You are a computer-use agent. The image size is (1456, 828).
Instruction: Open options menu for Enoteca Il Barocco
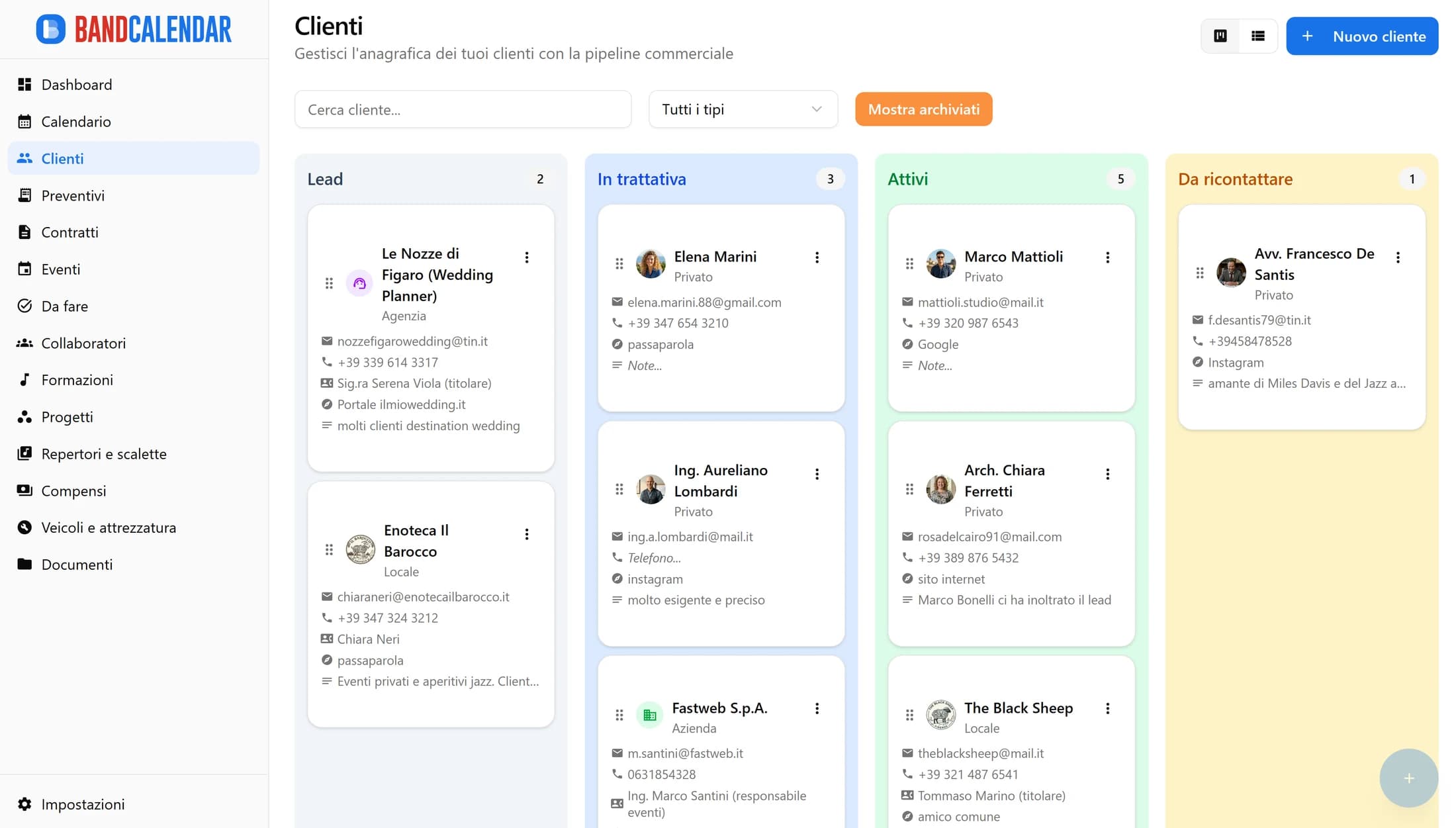coord(527,534)
